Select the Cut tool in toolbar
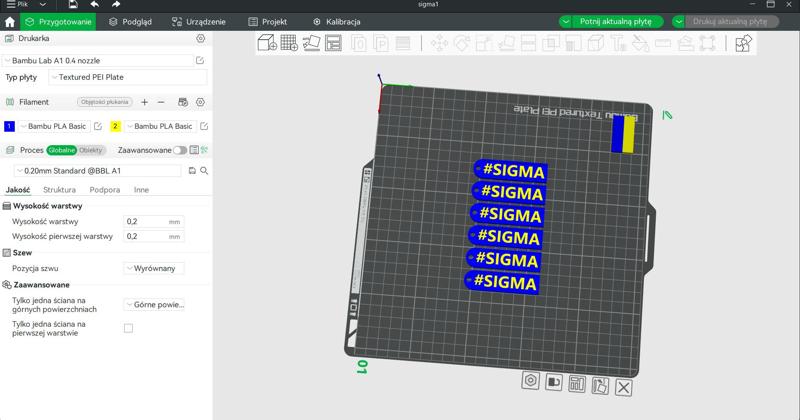 coord(528,43)
